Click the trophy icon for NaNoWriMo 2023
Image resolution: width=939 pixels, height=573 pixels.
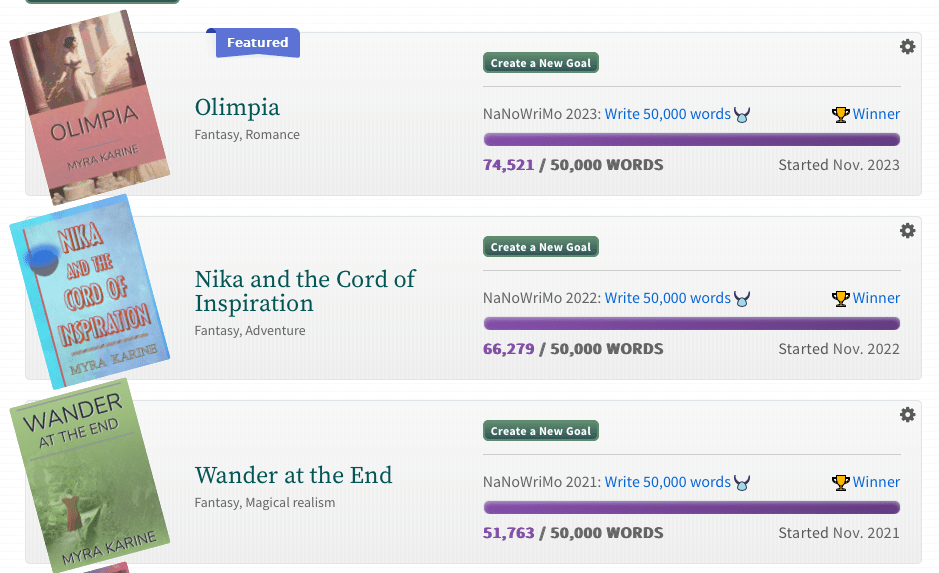pyautogui.click(x=840, y=114)
